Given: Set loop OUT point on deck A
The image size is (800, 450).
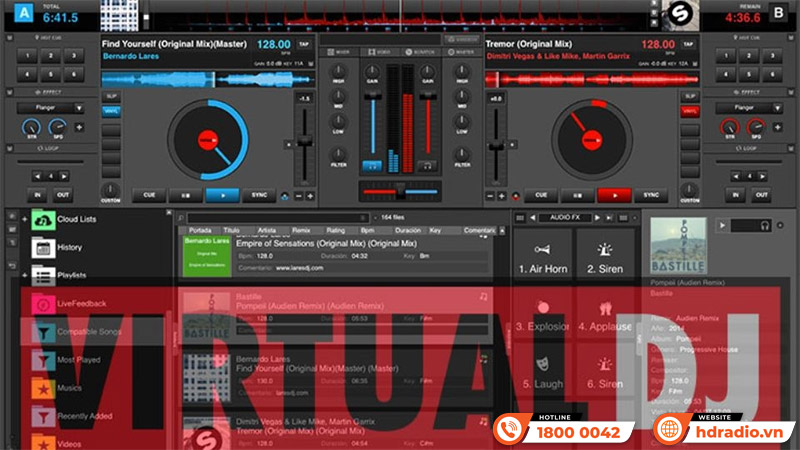Looking at the screenshot, I should coord(63,195).
